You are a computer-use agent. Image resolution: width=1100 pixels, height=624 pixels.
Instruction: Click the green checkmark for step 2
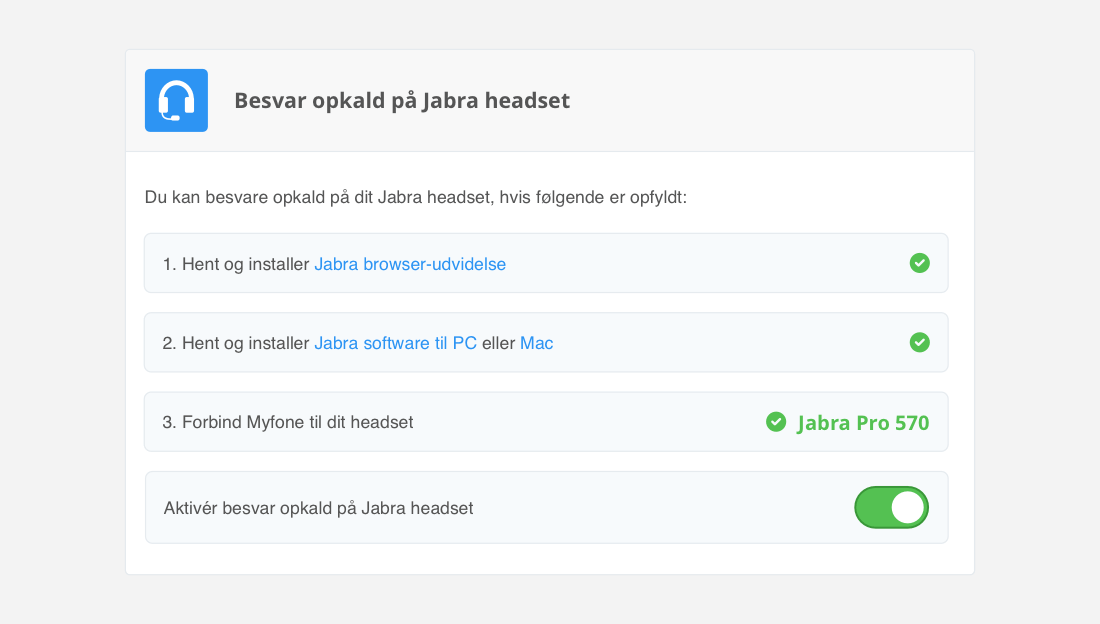coord(920,343)
